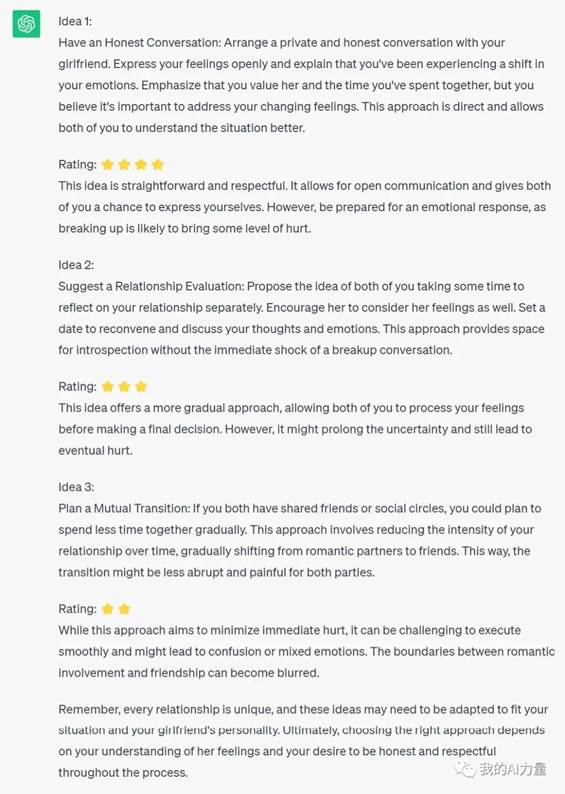Click 'Have an Honest Conversation' text
The height and width of the screenshot is (794, 565).
tap(139, 43)
